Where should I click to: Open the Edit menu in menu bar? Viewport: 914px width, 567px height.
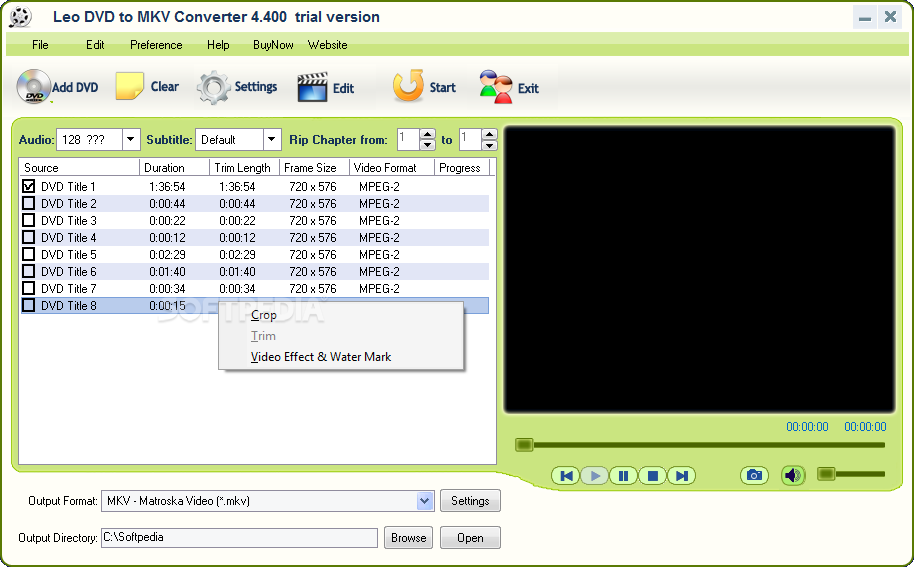95,45
